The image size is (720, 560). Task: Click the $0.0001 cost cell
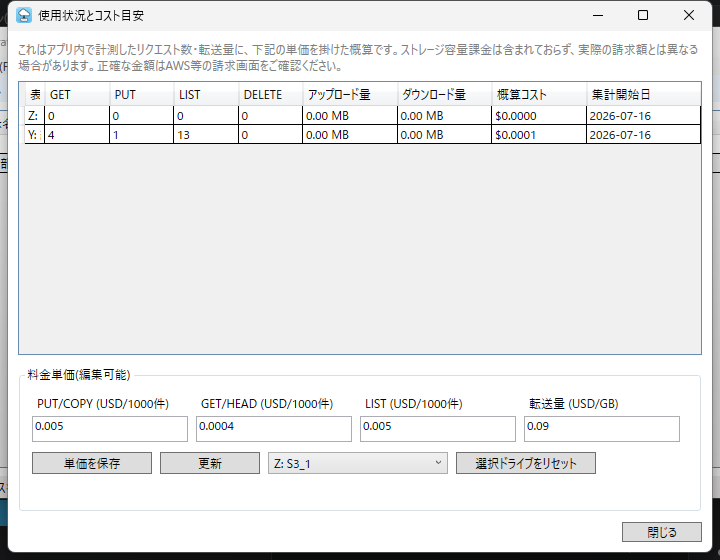539,134
